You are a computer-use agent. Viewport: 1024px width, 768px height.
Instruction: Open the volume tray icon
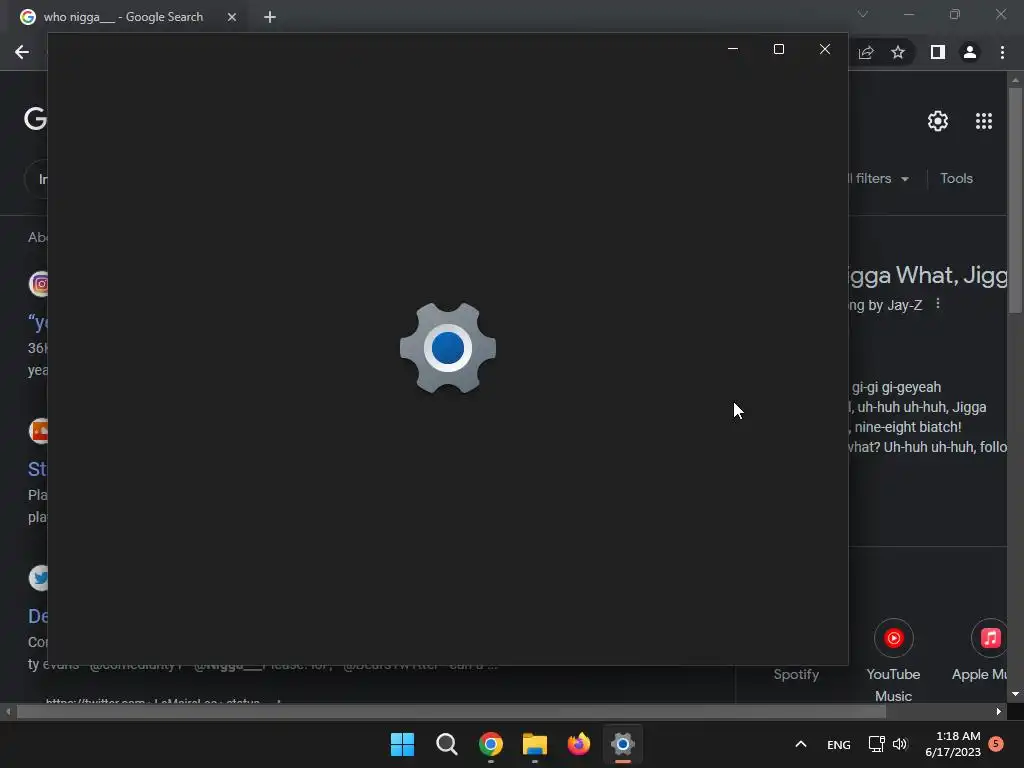pyautogui.click(x=900, y=744)
